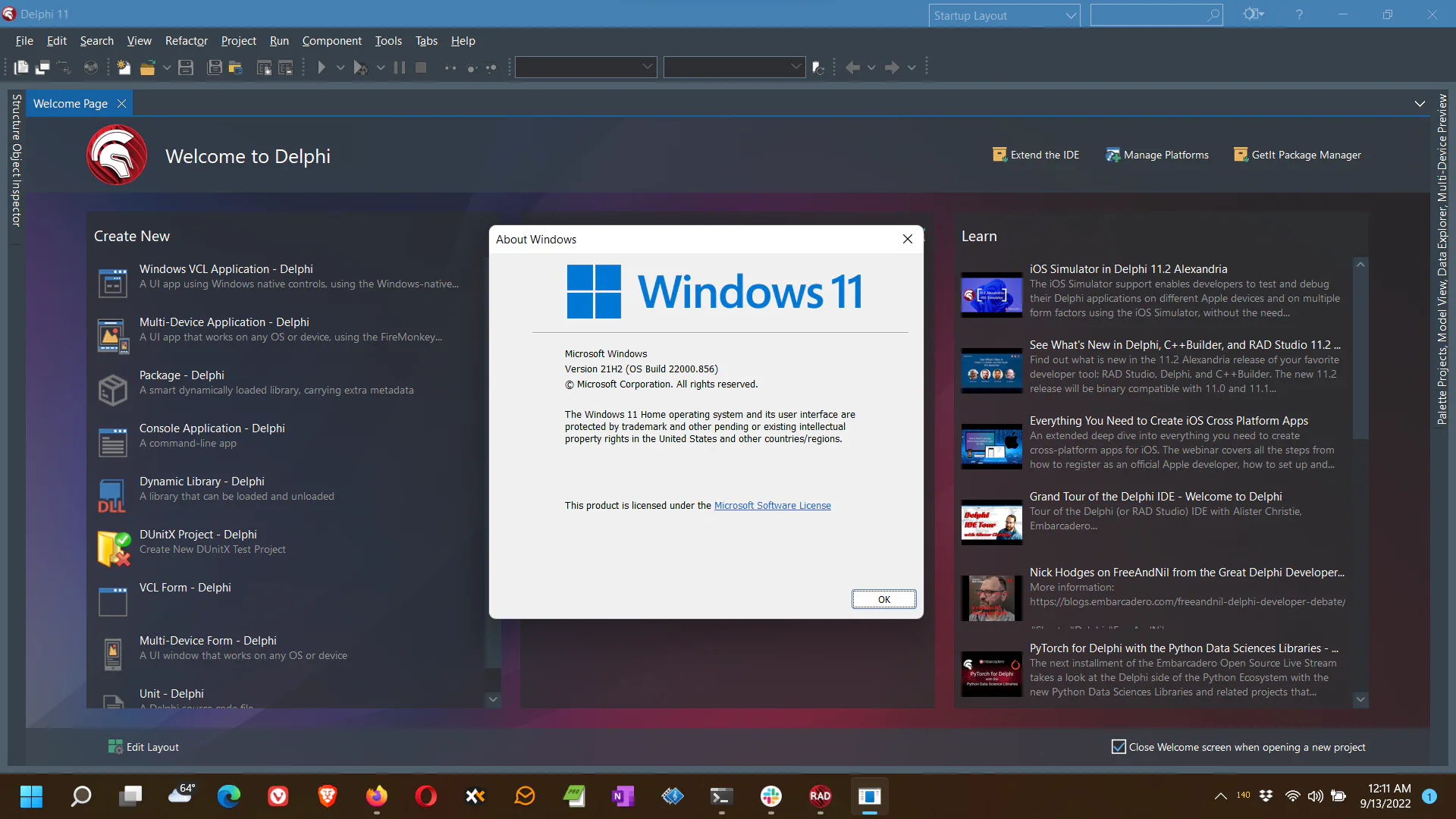Open OneNote from the taskbar
The height and width of the screenshot is (819, 1456).
pos(623,795)
